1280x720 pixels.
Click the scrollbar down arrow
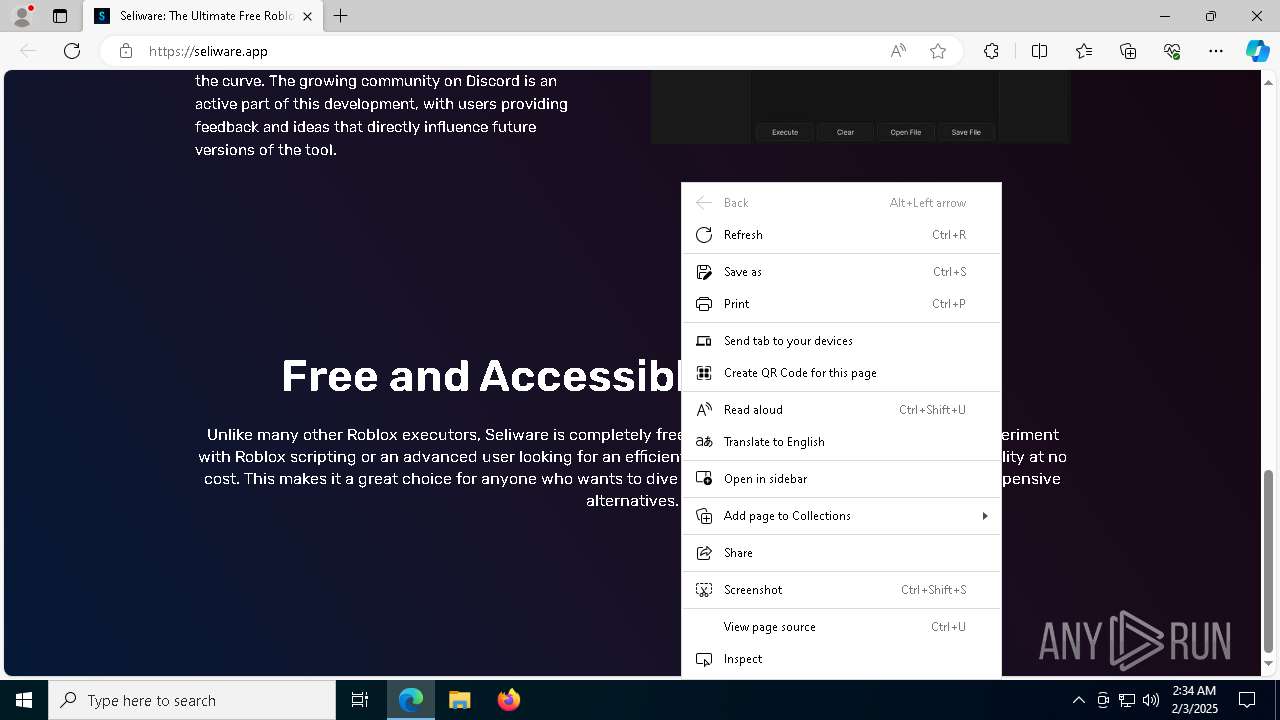[x=1269, y=663]
